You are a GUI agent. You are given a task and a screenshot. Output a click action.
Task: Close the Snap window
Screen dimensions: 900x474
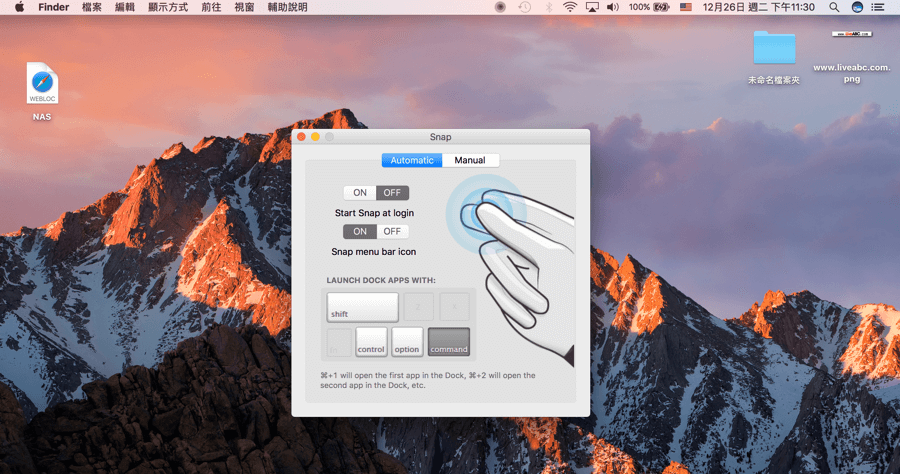click(301, 137)
